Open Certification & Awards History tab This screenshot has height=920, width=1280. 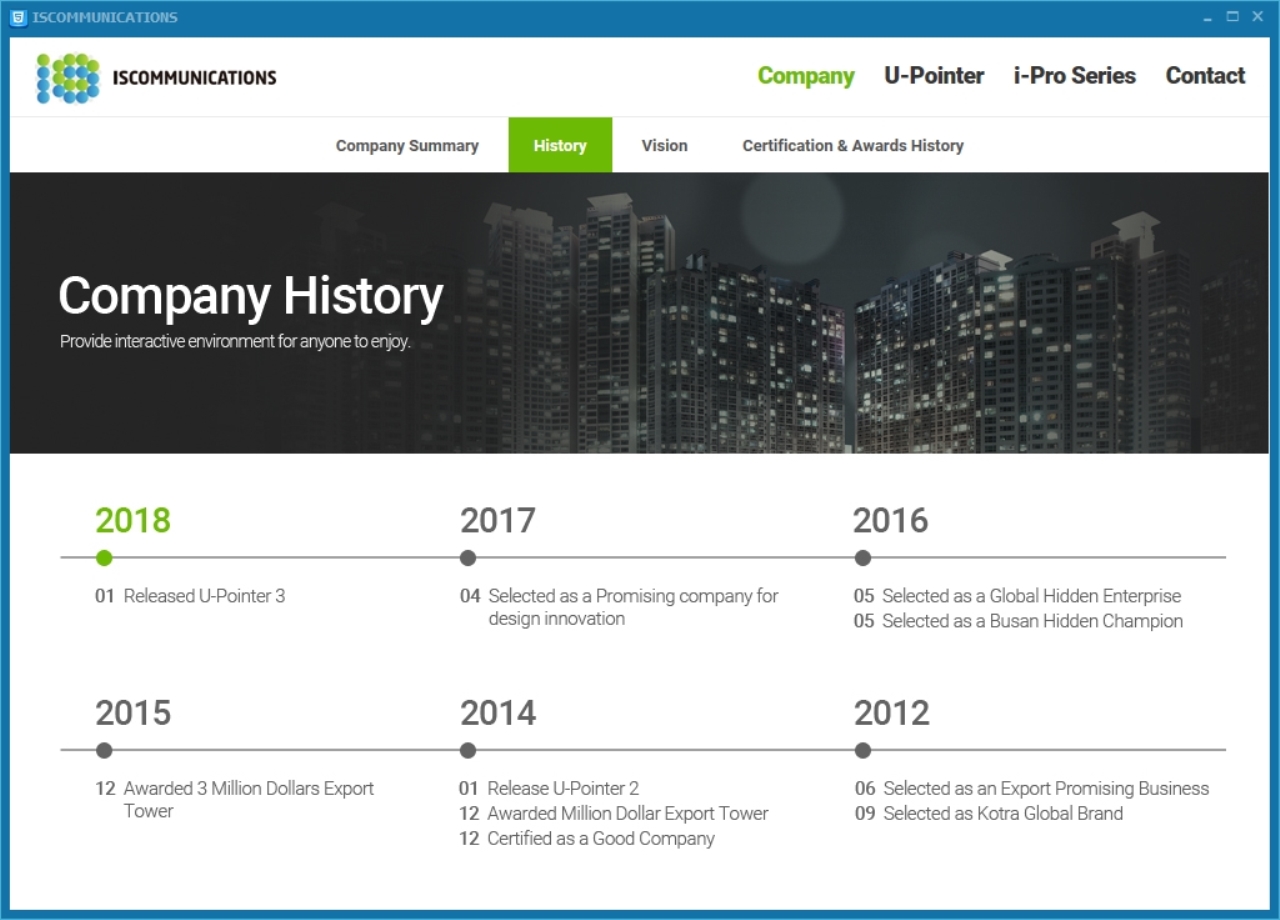pyautogui.click(x=853, y=145)
